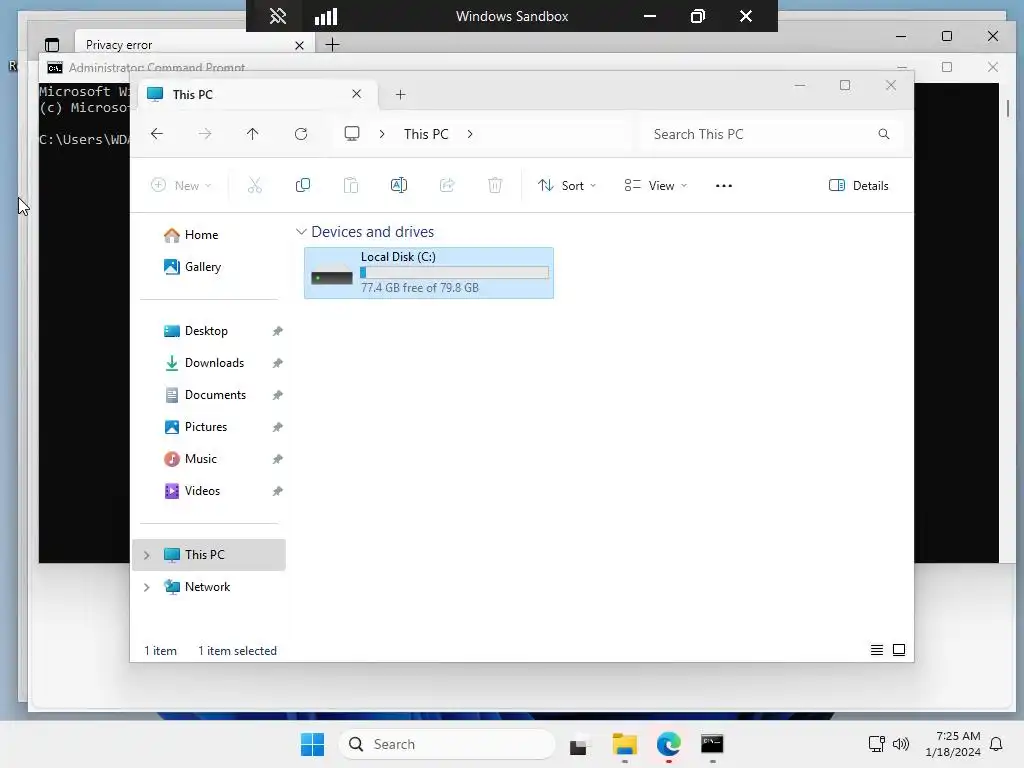Click the Rename icon in toolbar
The width and height of the screenshot is (1024, 768).
click(x=399, y=185)
